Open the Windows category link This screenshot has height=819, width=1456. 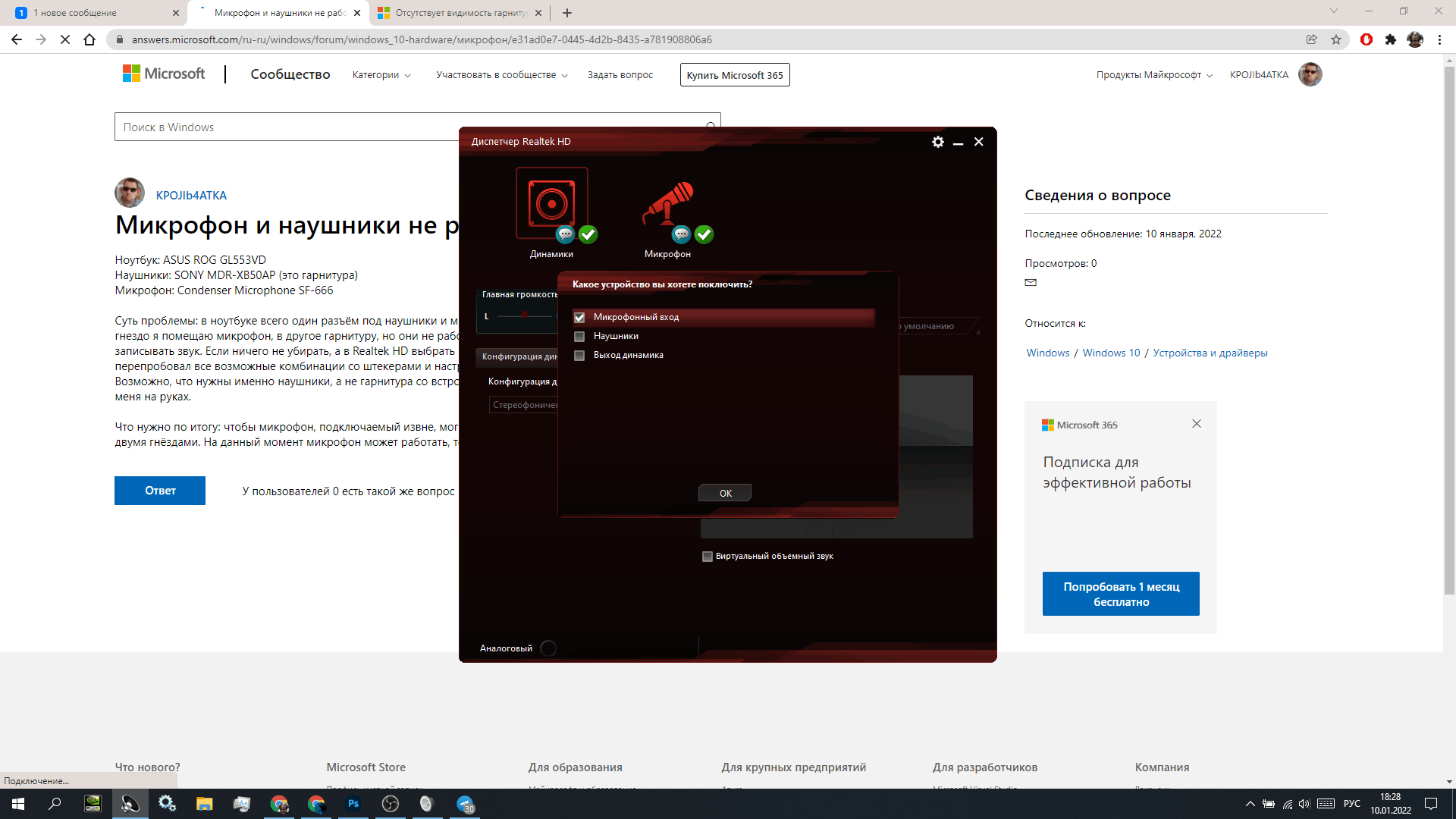pyautogui.click(x=1047, y=353)
